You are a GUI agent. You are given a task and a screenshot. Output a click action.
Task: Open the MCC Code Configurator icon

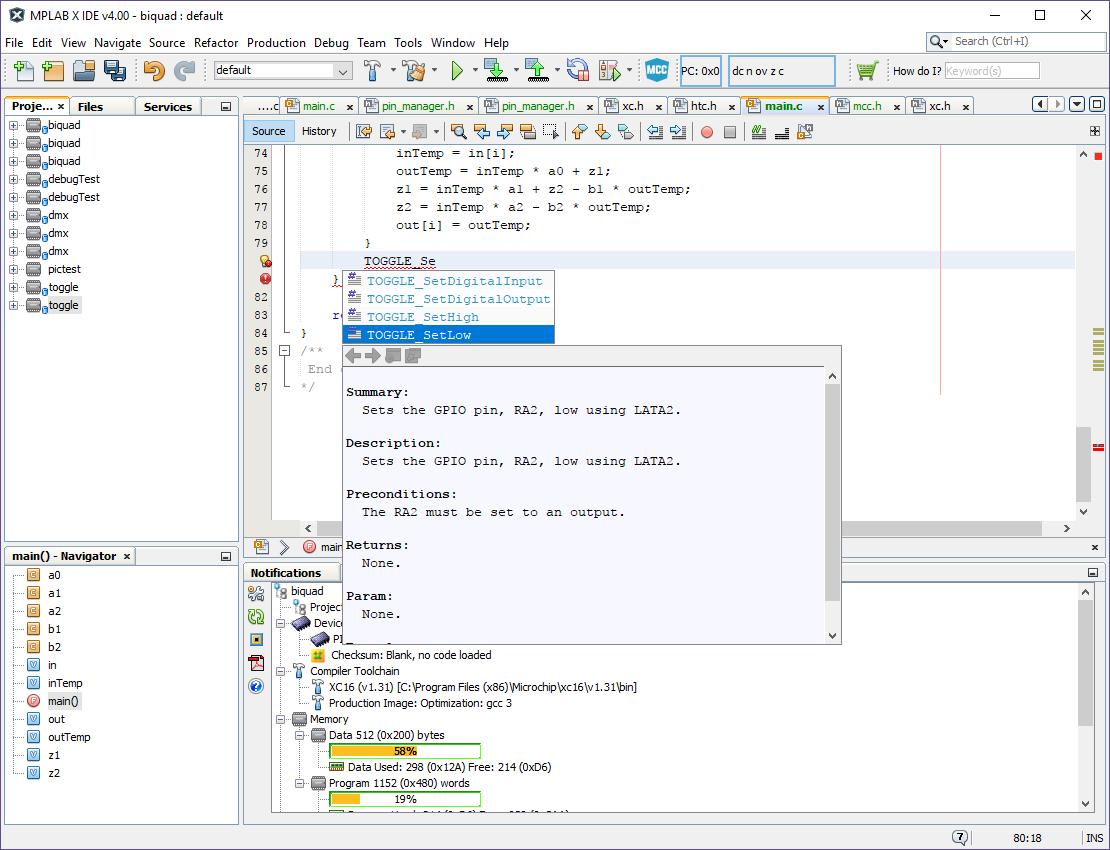click(x=656, y=70)
